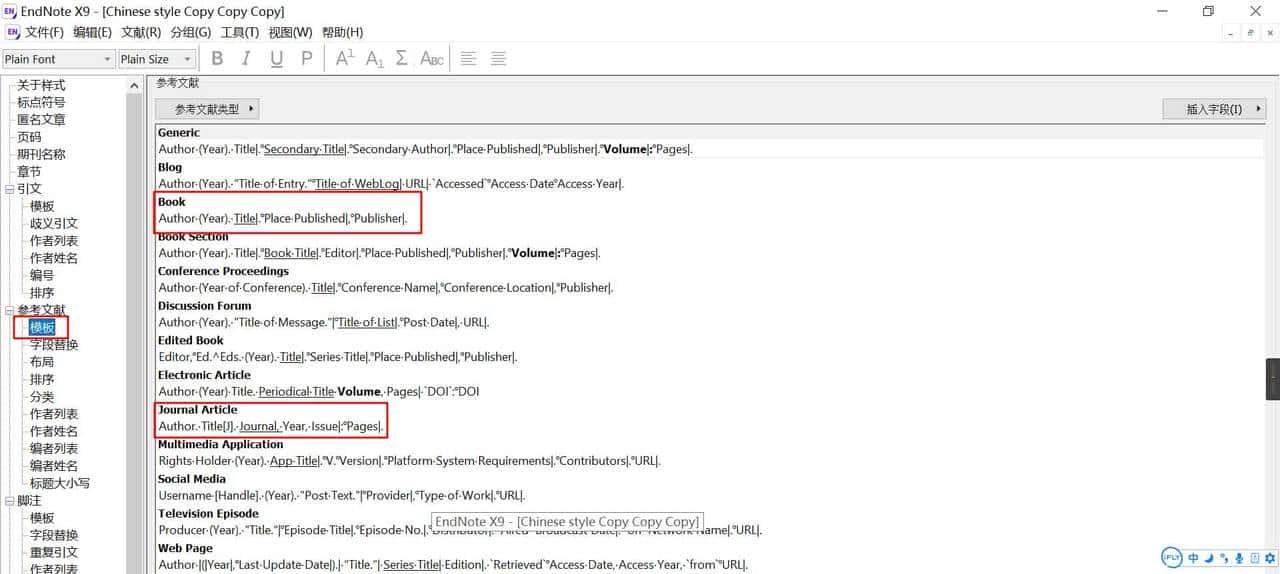Toggle Underline formatting in the toolbar
1280x574 pixels.
click(276, 59)
